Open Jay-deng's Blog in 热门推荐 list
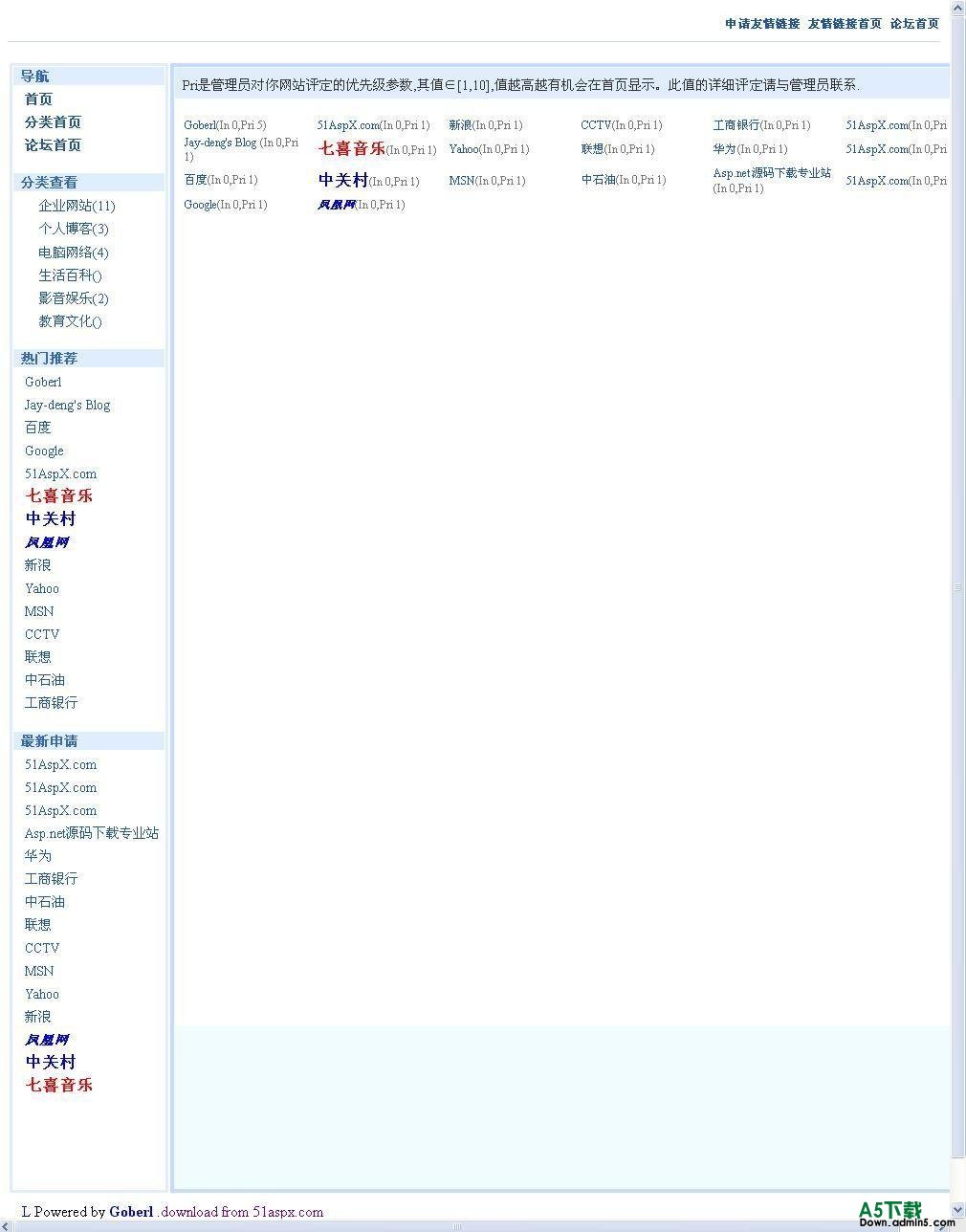Viewport: 966px width, 1232px height. pos(67,405)
